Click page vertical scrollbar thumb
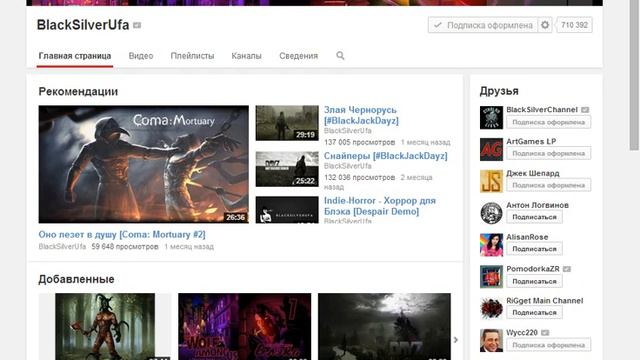Viewport: 640px width, 360px height. [634, 75]
